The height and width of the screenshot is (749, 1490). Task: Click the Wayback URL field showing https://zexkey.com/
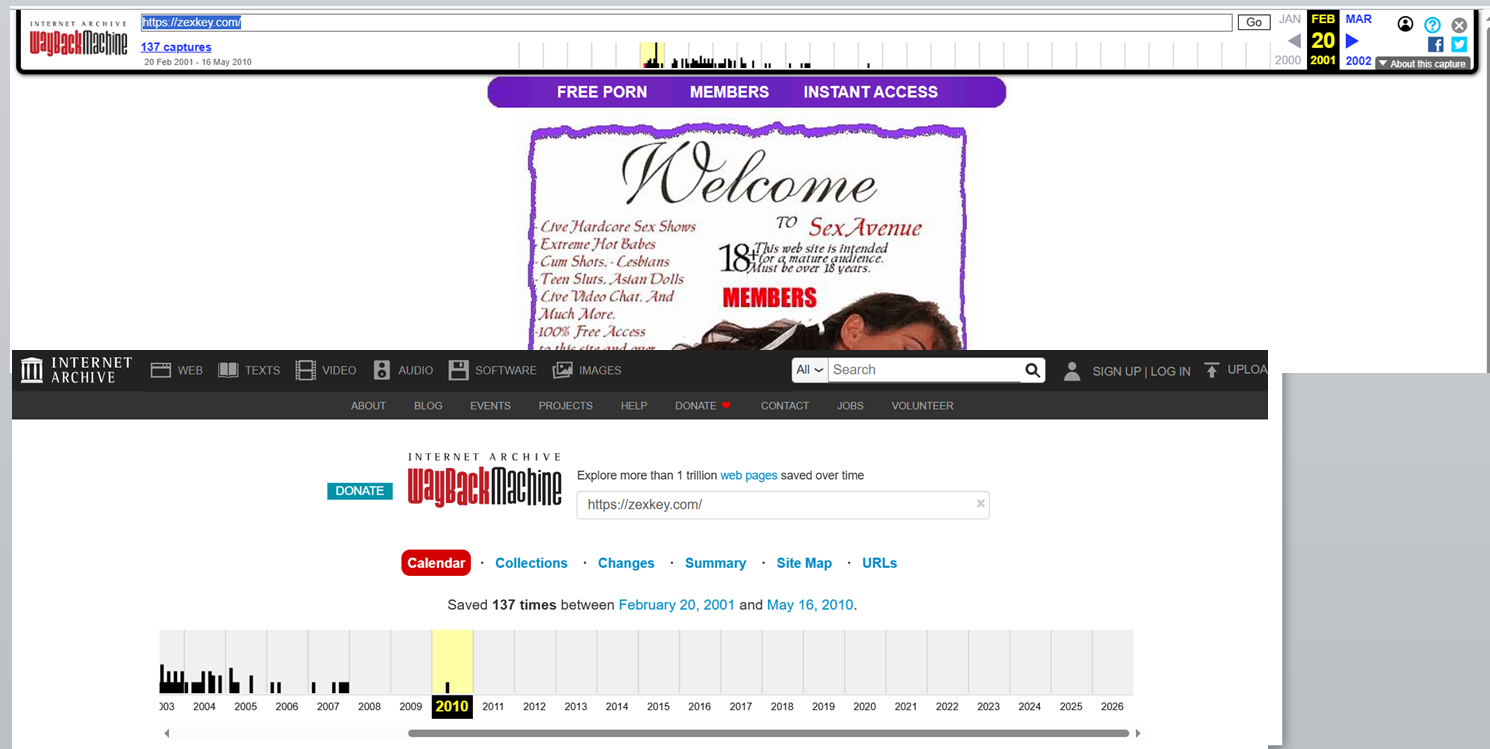(783, 505)
